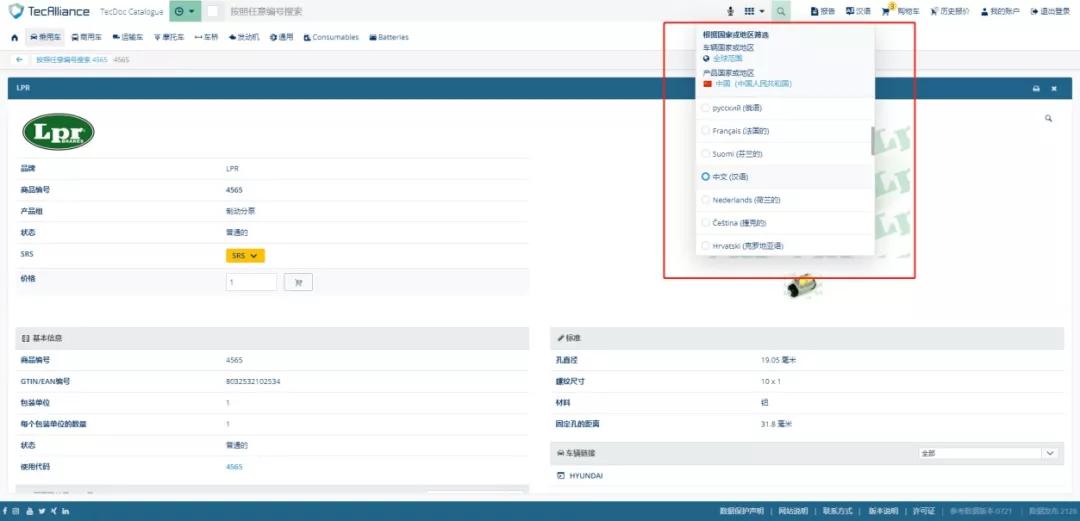Screen dimensions: 1080x521
Task: Print the LPR article panel
Action: tap(1035, 88)
